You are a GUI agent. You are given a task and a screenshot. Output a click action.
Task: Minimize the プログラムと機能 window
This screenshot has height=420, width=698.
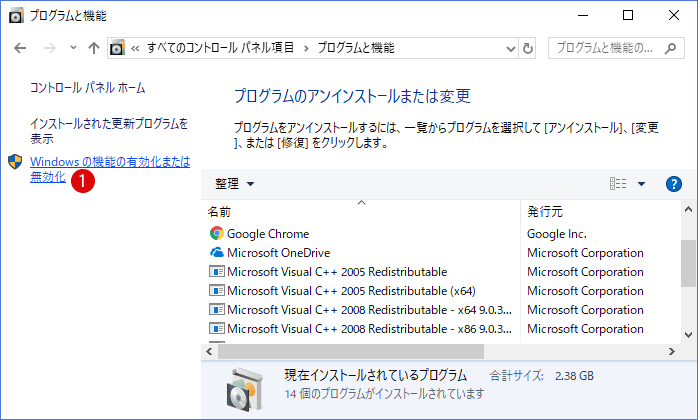[583, 16]
